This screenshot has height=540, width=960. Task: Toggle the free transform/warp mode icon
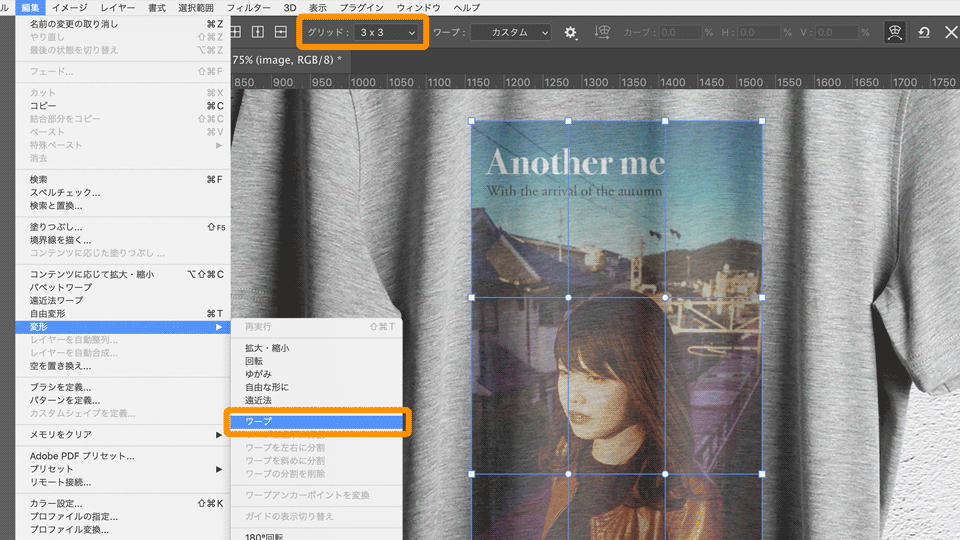point(894,32)
